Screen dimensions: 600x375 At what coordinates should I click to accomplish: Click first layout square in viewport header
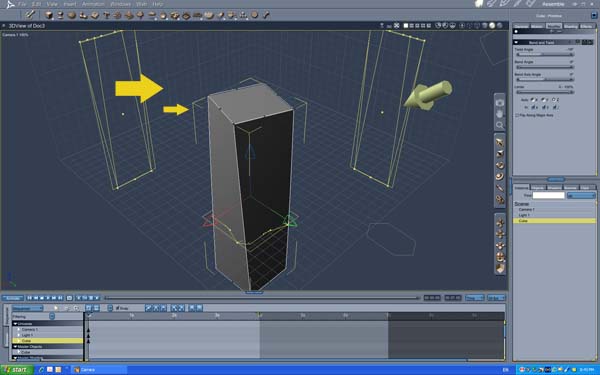click(x=406, y=26)
